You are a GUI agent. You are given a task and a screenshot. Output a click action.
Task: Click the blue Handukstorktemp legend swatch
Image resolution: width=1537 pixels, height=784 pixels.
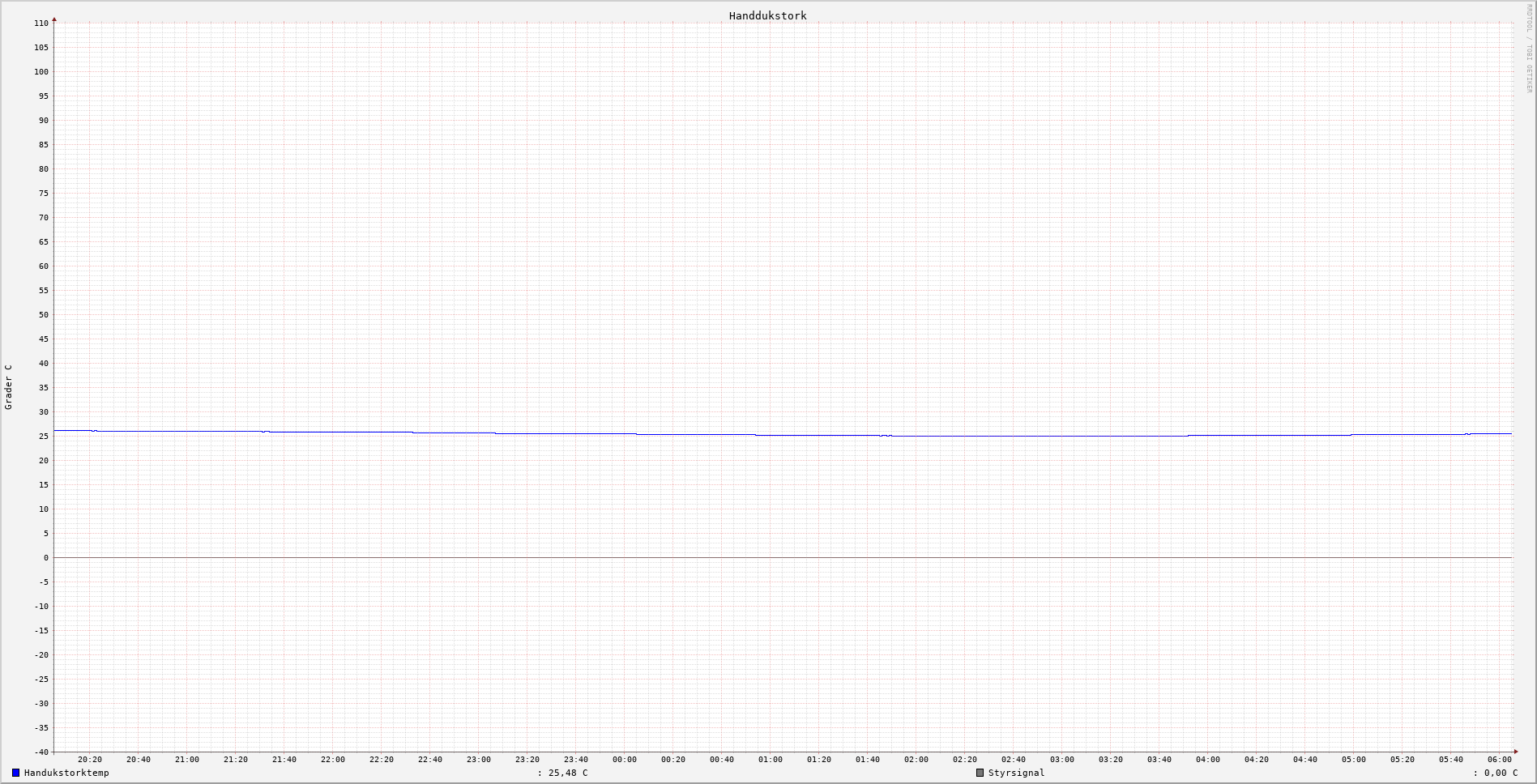pos(15,773)
